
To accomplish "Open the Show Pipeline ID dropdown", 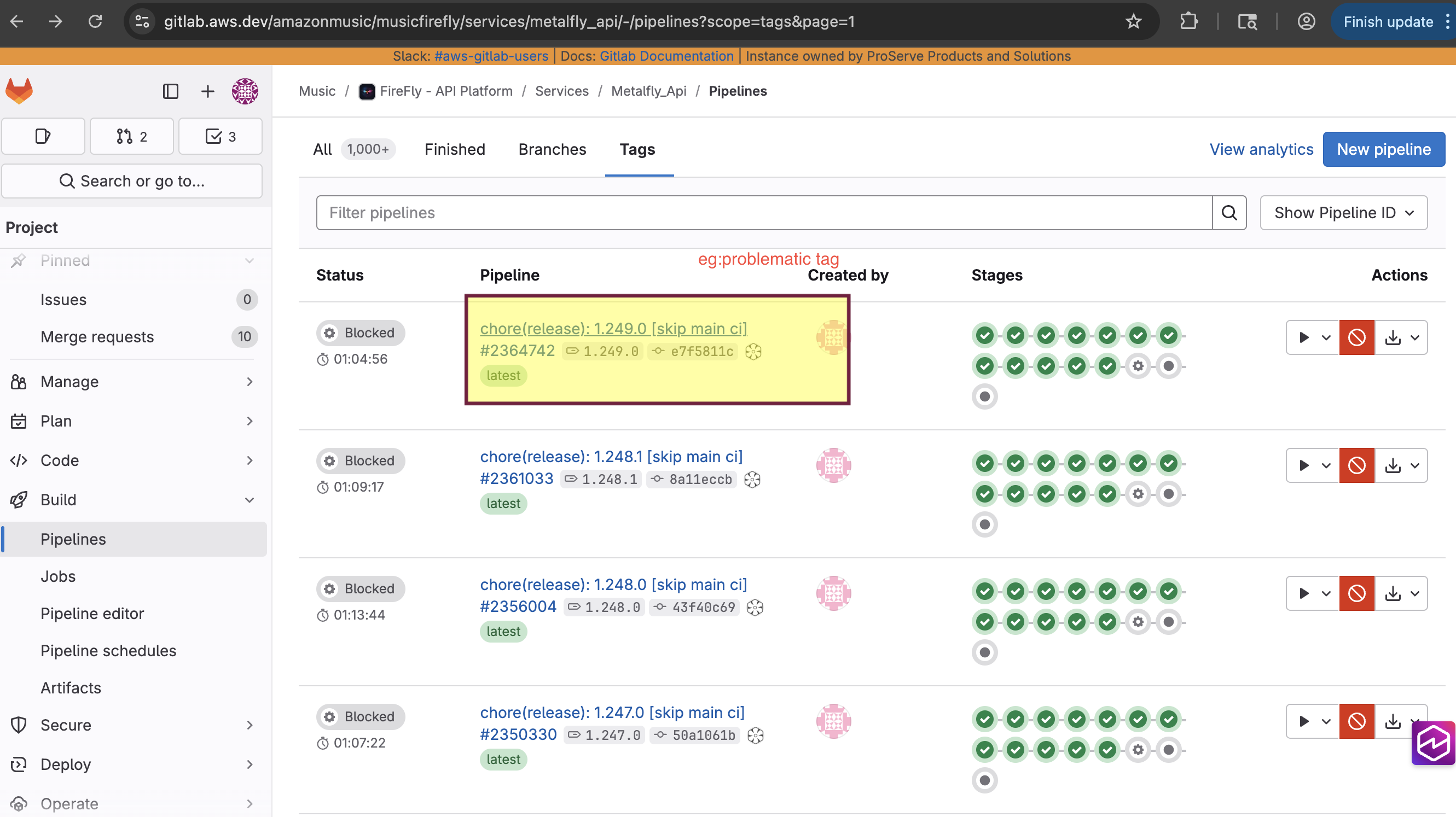I will pos(1343,212).
